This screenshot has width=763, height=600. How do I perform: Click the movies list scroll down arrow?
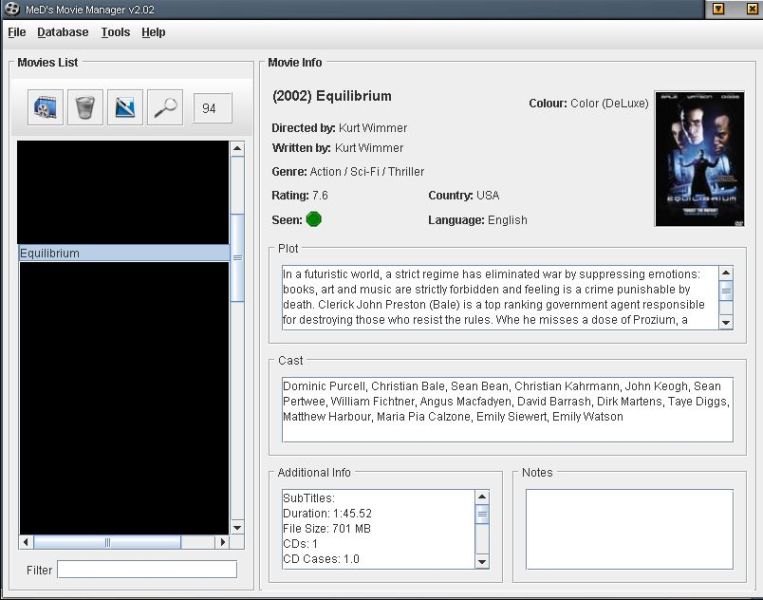click(237, 527)
